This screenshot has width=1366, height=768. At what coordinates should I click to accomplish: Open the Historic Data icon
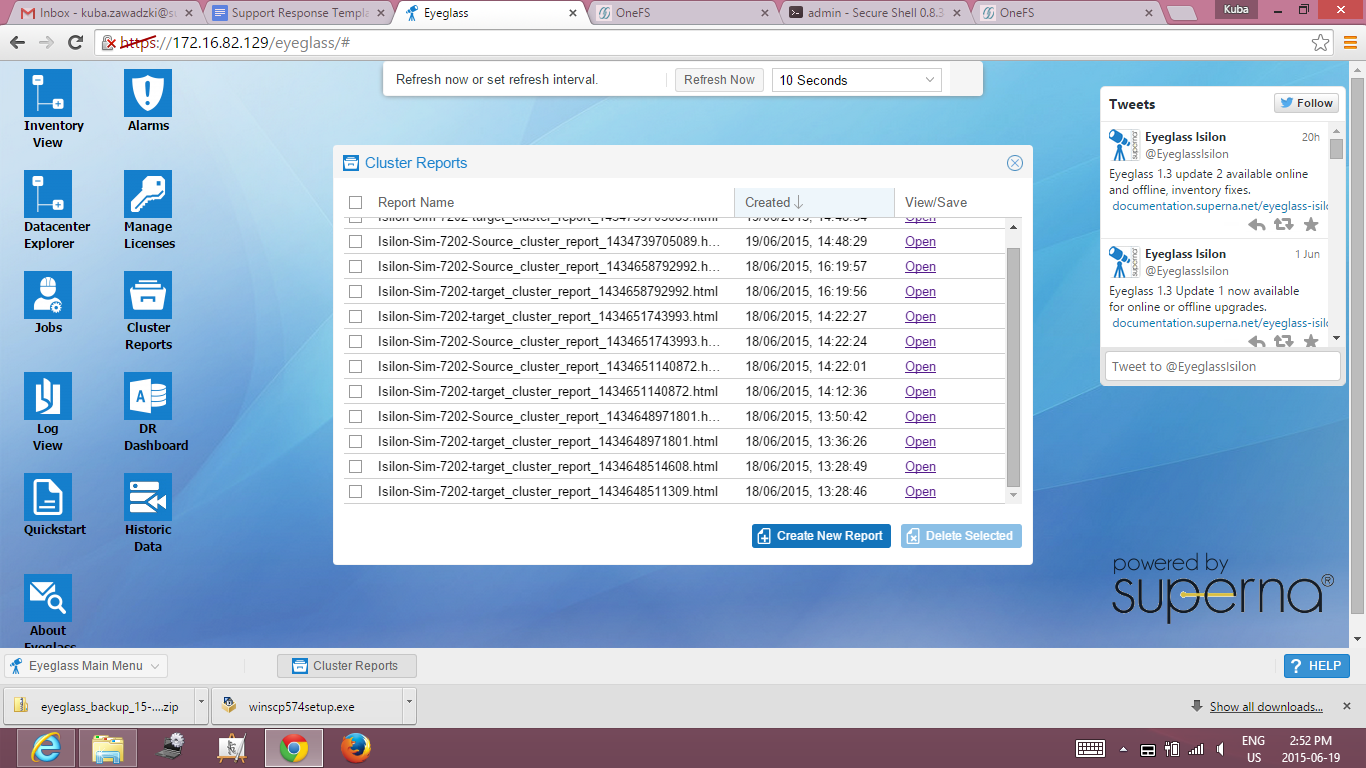click(148, 497)
